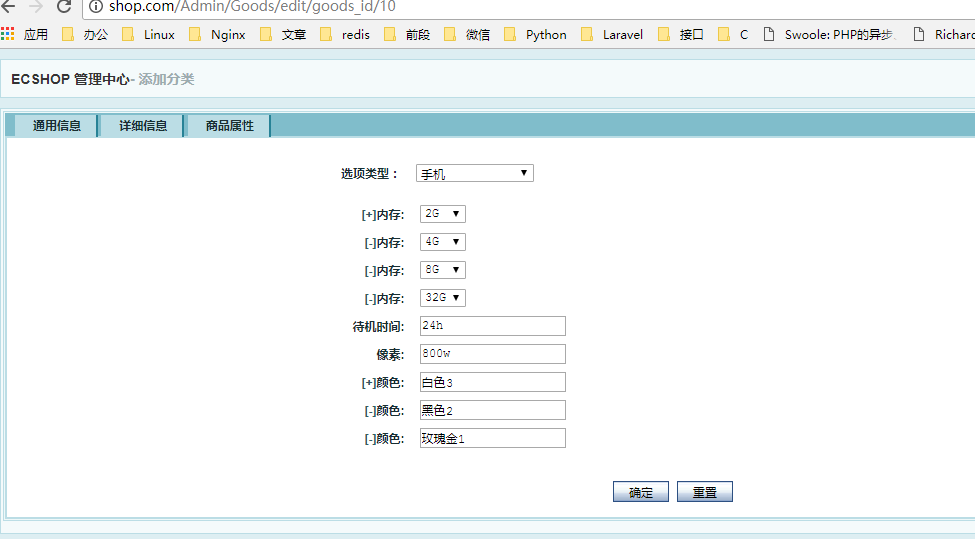Open the 应用 apps grid shortcut
This screenshot has width=975, height=539.
(25, 34)
